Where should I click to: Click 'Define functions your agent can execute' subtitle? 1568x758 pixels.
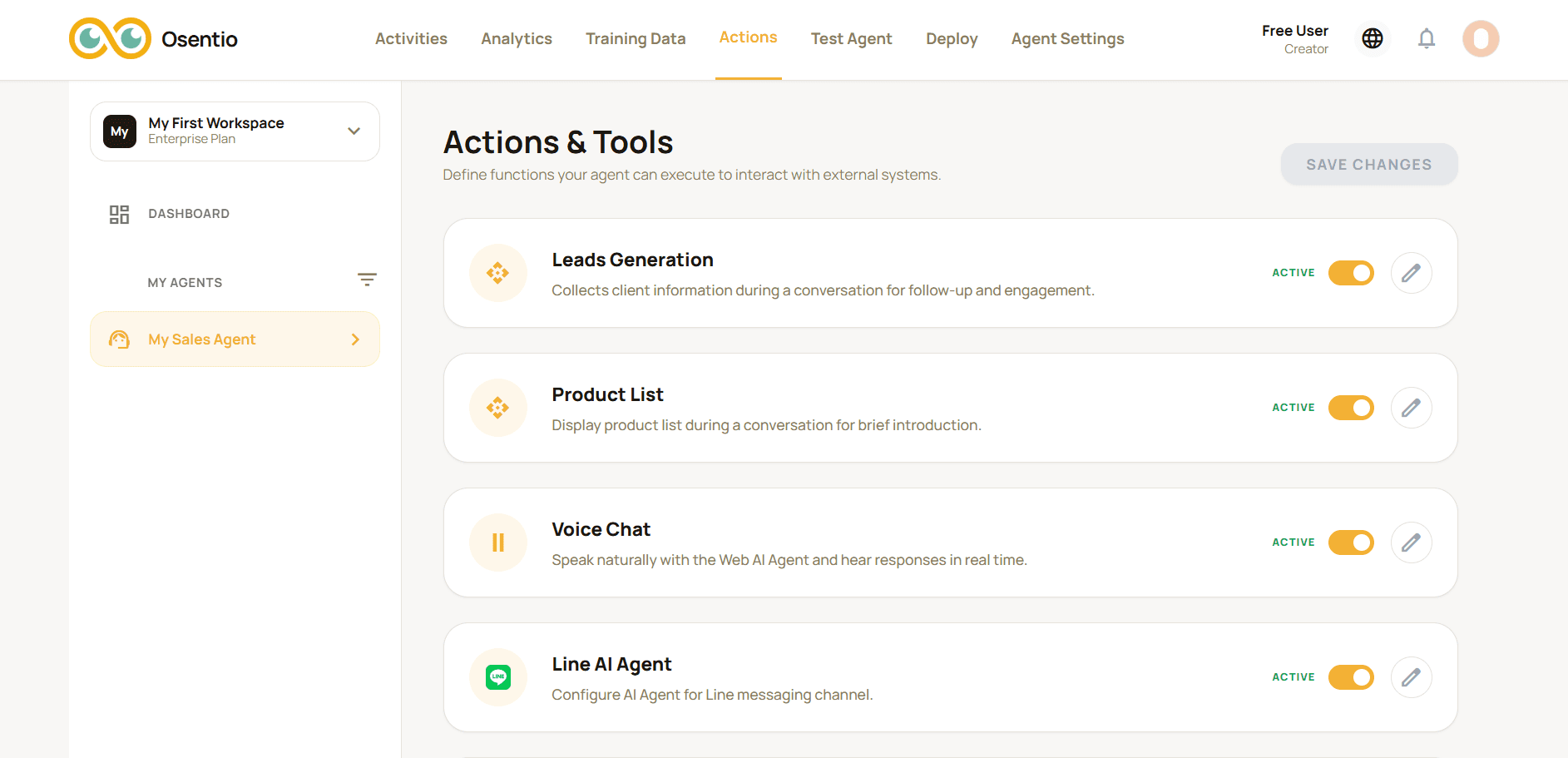click(x=692, y=175)
